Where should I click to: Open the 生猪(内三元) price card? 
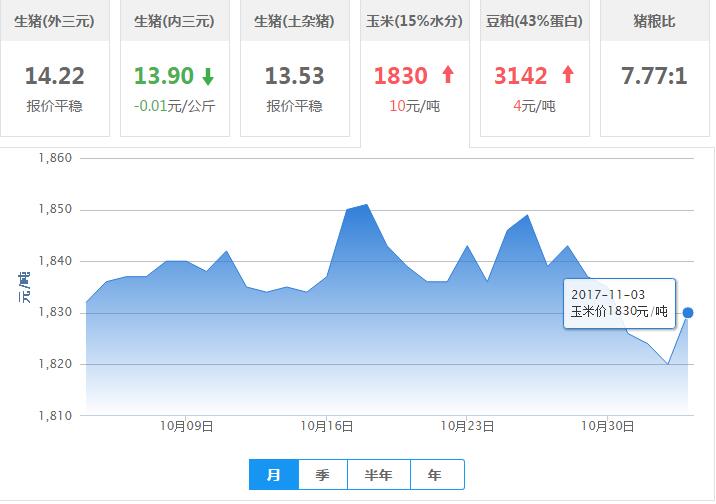point(175,68)
